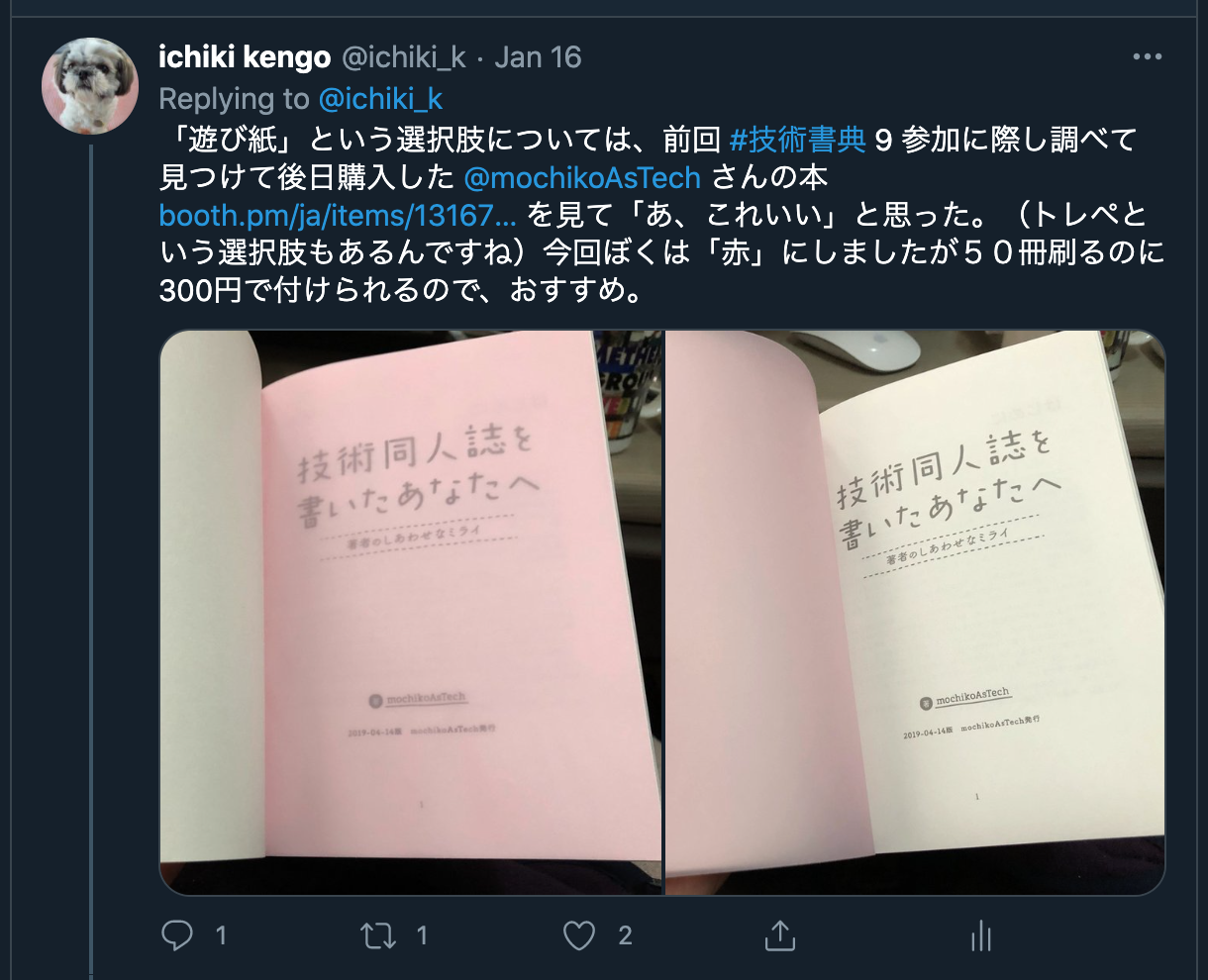Open the share tweet icon
Image resolution: width=1208 pixels, height=980 pixels.
780,935
